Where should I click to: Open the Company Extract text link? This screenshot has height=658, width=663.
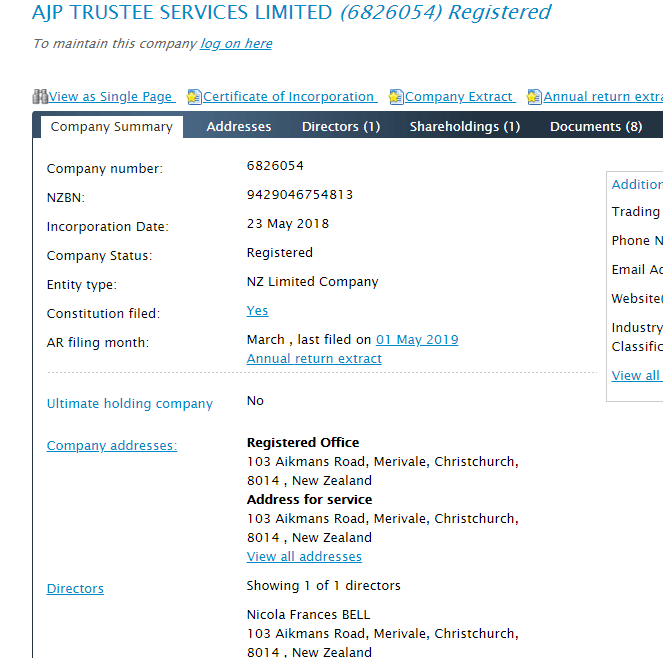[x=459, y=97]
